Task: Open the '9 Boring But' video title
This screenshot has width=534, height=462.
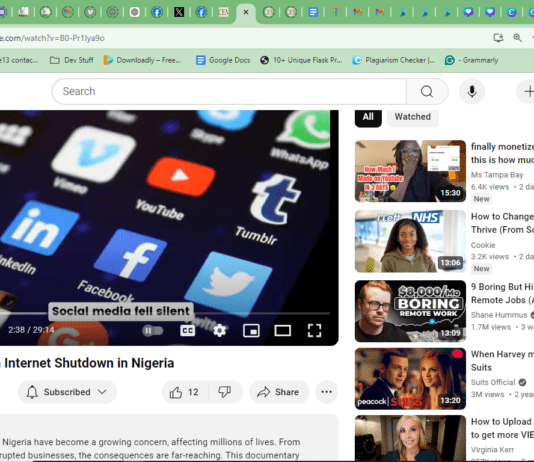Action: point(502,293)
